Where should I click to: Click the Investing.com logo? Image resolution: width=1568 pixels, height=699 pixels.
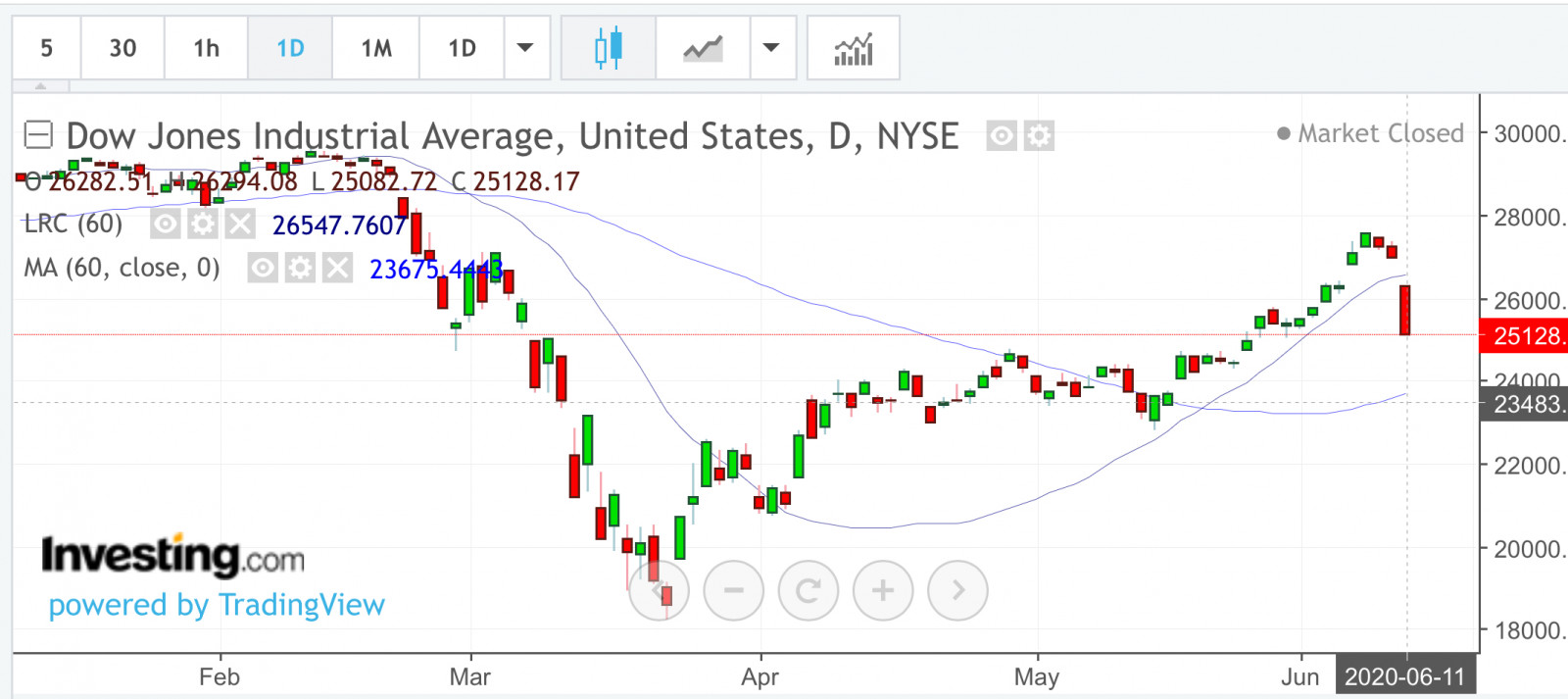coord(172,556)
